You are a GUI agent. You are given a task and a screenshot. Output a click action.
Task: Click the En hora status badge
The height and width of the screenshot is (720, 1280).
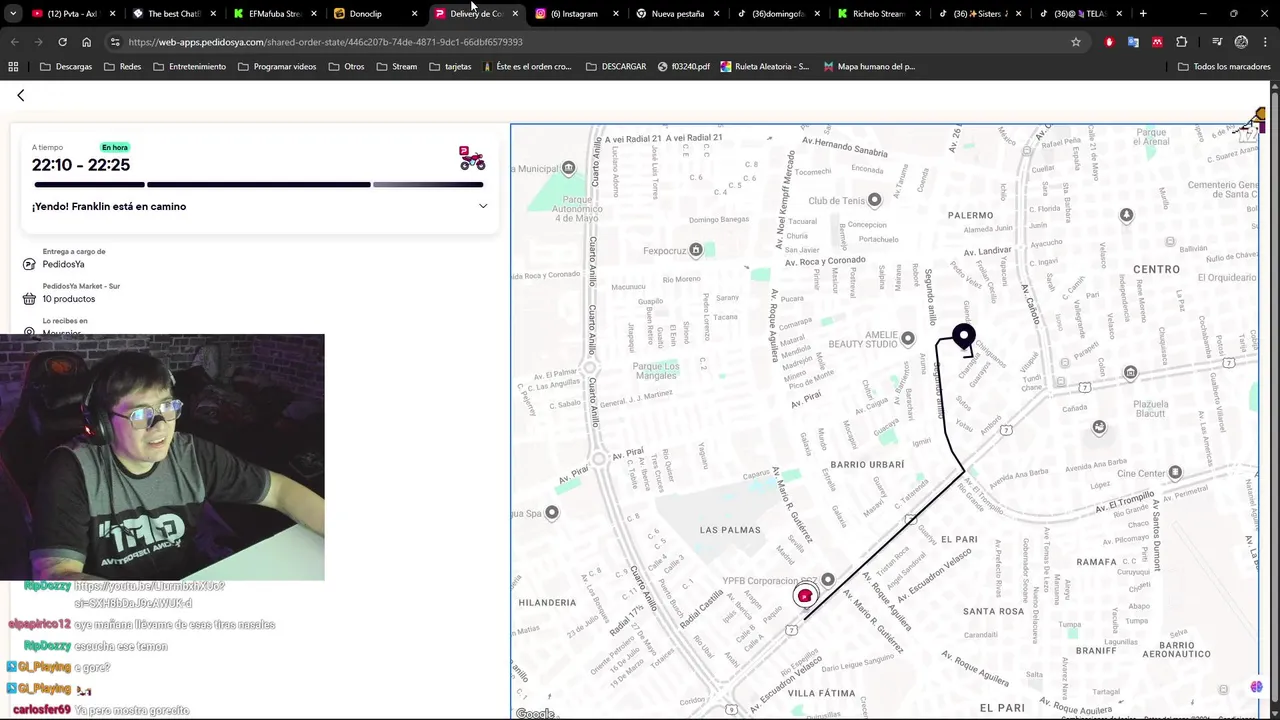pyautogui.click(x=115, y=147)
